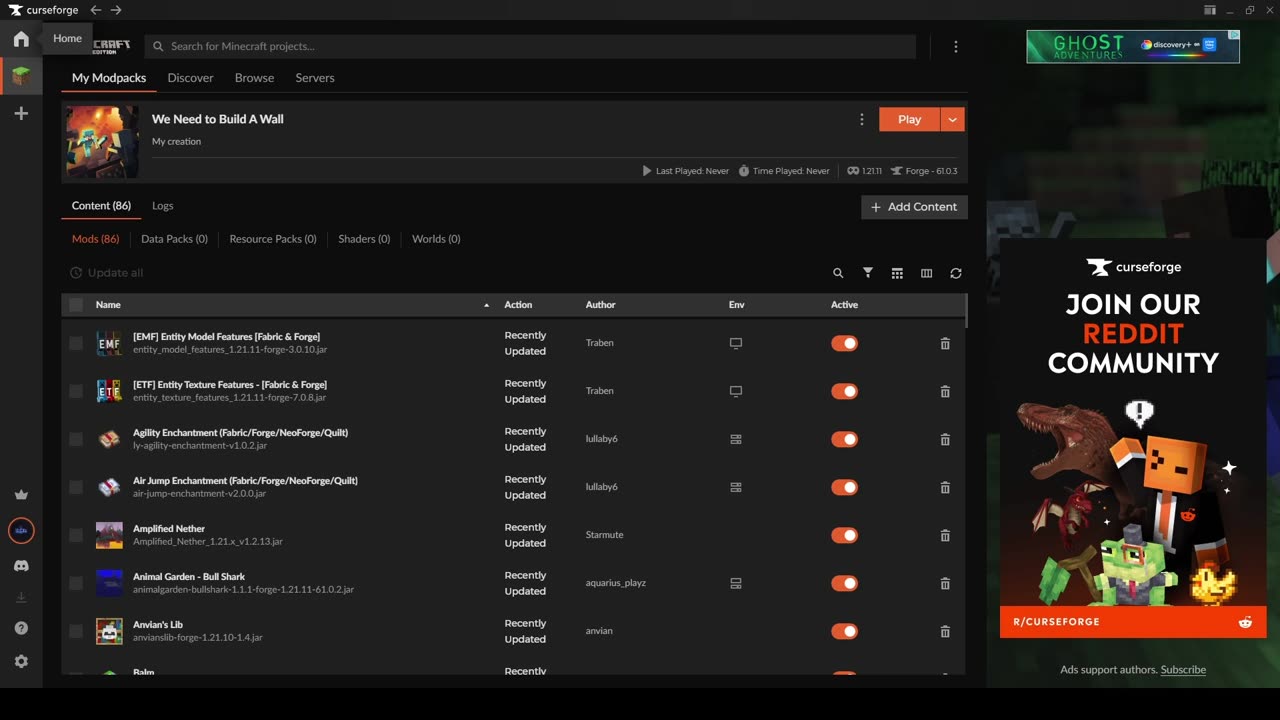Open the help question mark icon
The width and height of the screenshot is (1280, 720).
coord(21,628)
